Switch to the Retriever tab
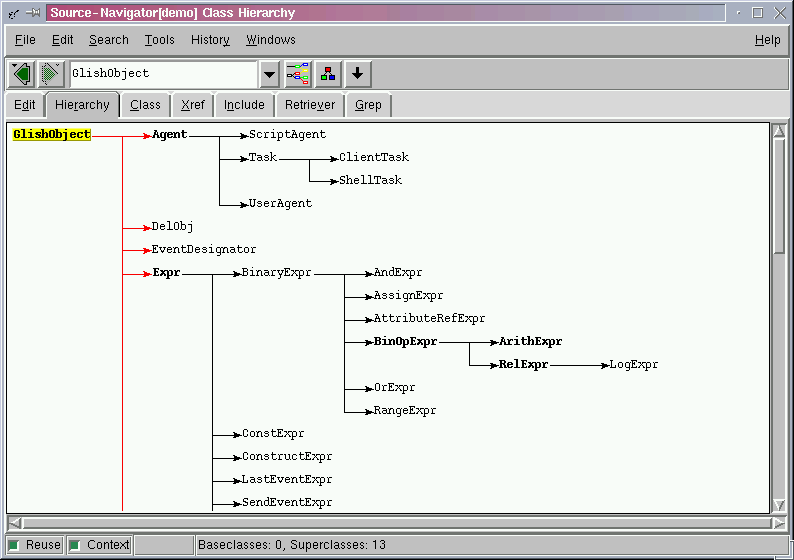Screen dimensions: 794x560 (x=310, y=105)
